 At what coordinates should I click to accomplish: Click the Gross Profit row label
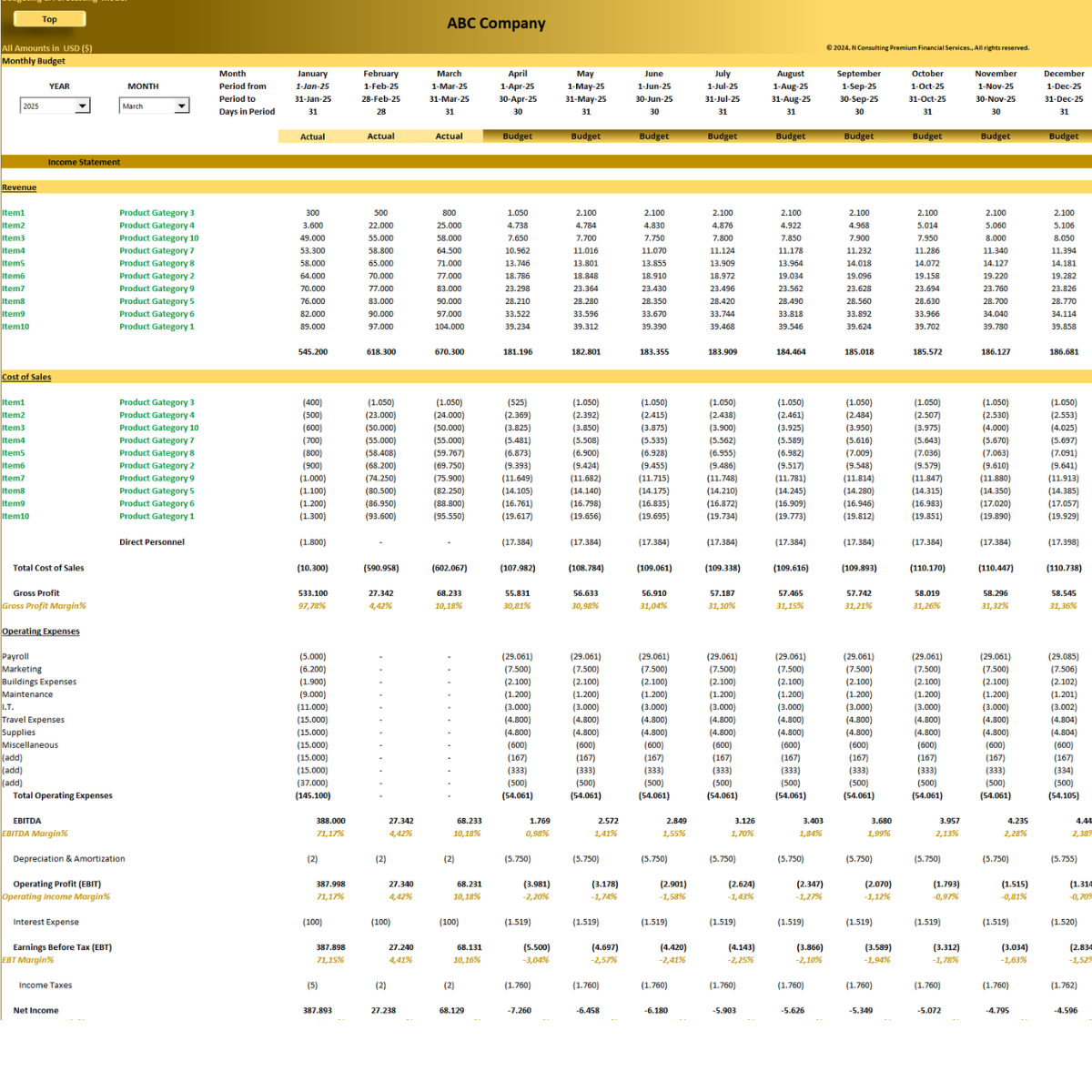(36, 593)
